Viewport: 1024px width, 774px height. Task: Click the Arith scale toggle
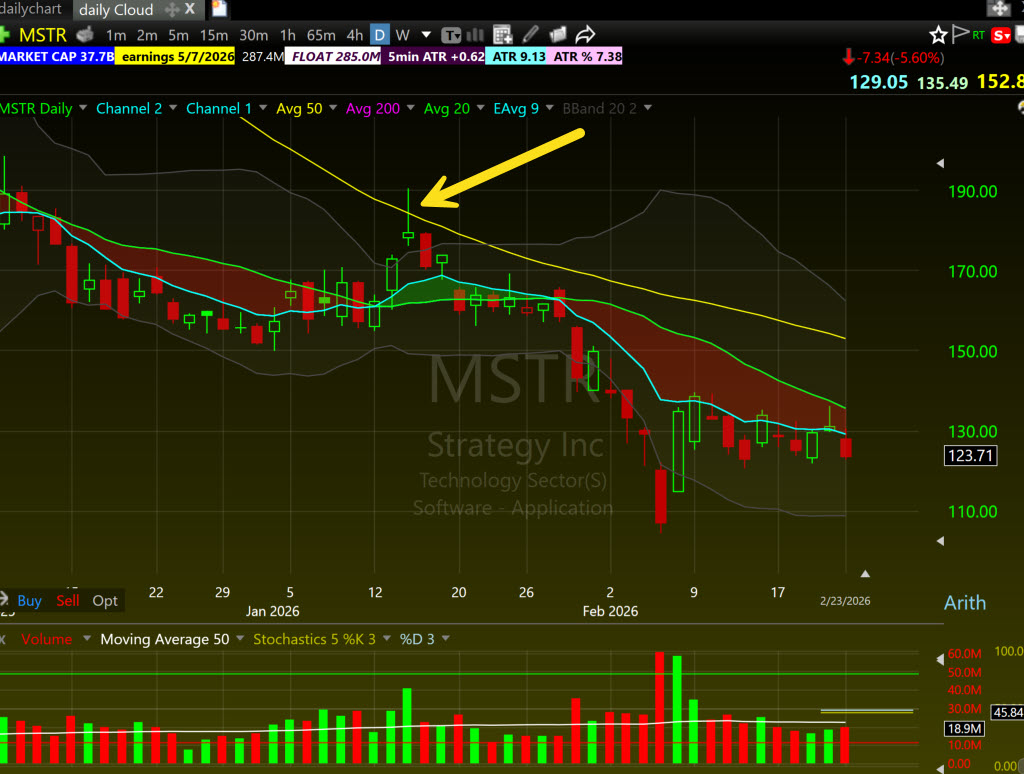pos(965,602)
